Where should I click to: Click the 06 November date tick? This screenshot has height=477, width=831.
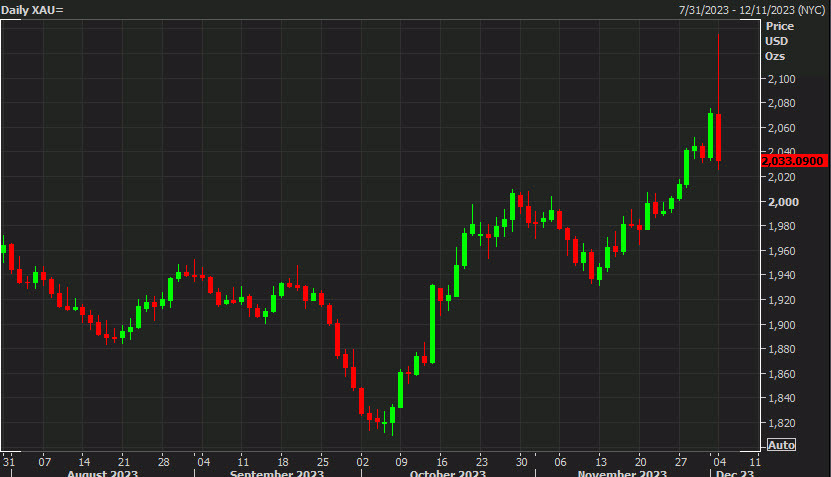click(561, 462)
